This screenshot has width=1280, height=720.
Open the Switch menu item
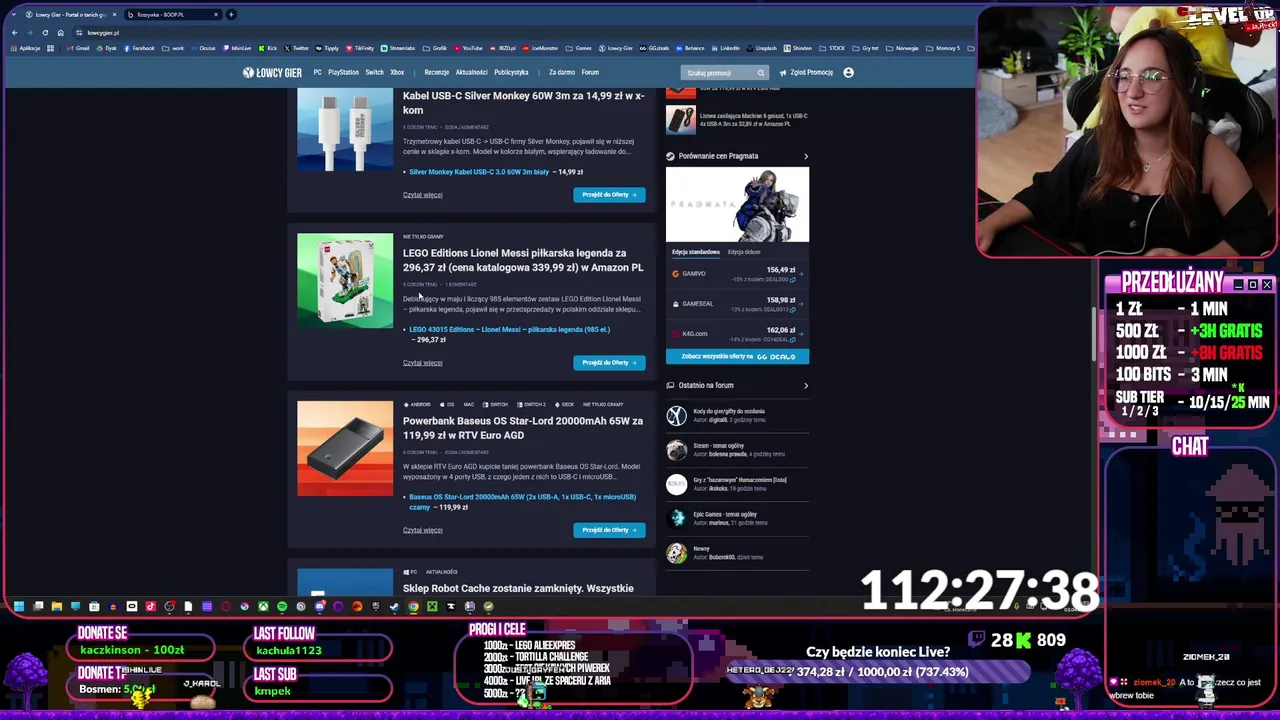tap(374, 73)
